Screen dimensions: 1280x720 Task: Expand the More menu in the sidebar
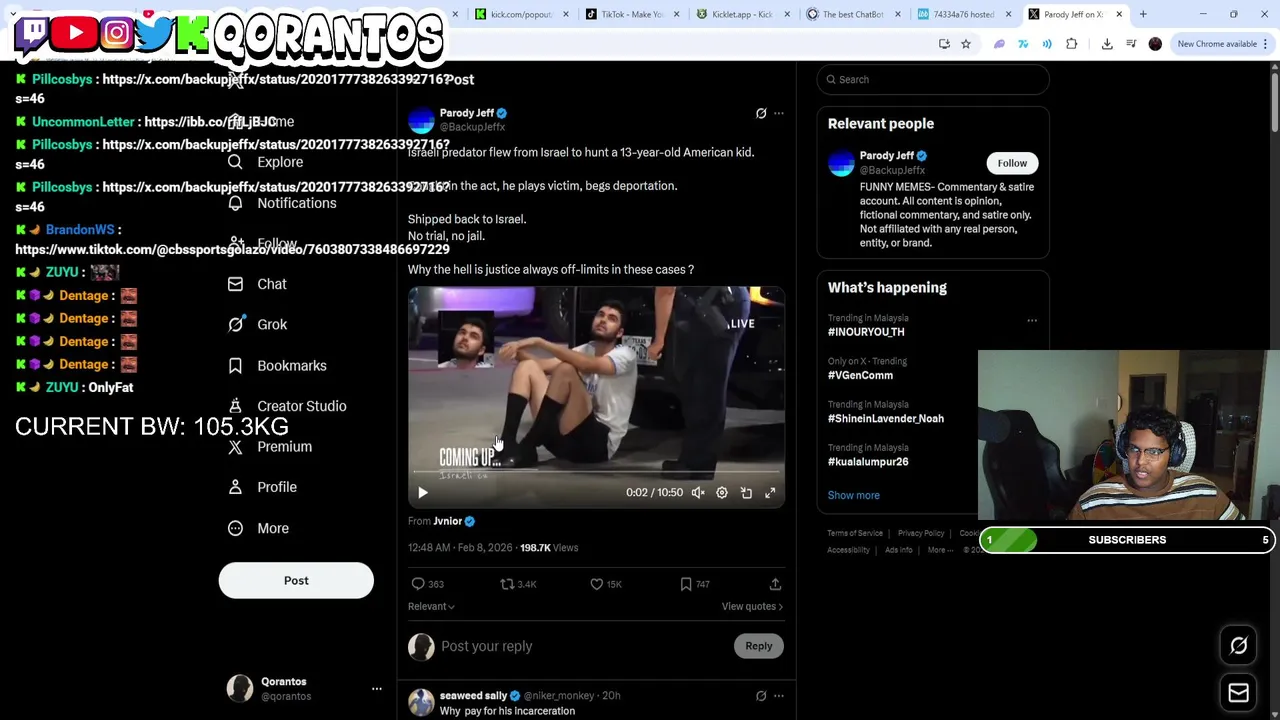tap(258, 528)
